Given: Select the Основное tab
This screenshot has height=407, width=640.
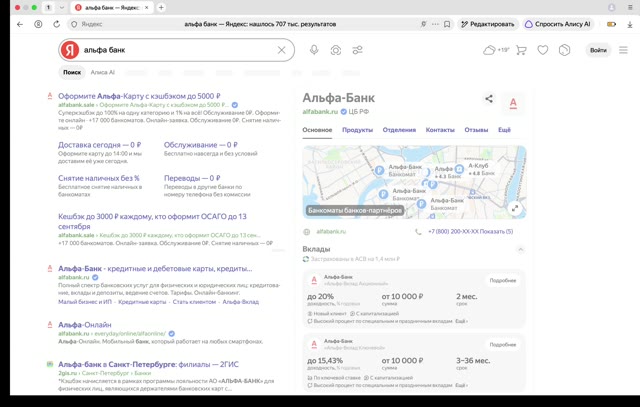Looking at the screenshot, I should 317,130.
